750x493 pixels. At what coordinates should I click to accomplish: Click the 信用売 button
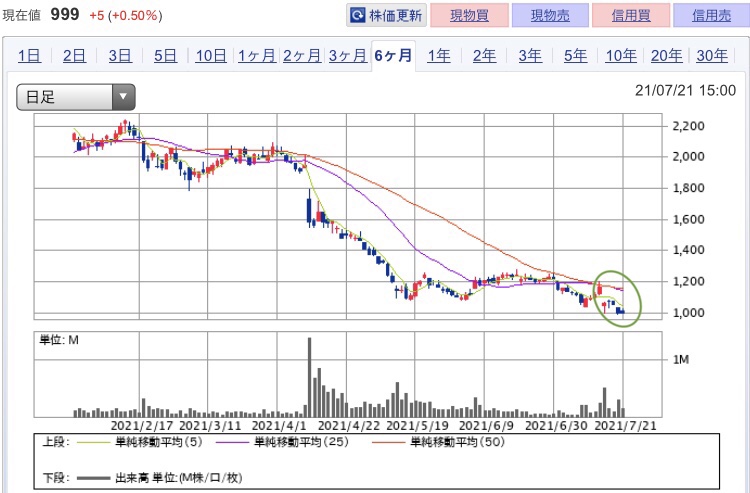click(x=711, y=15)
